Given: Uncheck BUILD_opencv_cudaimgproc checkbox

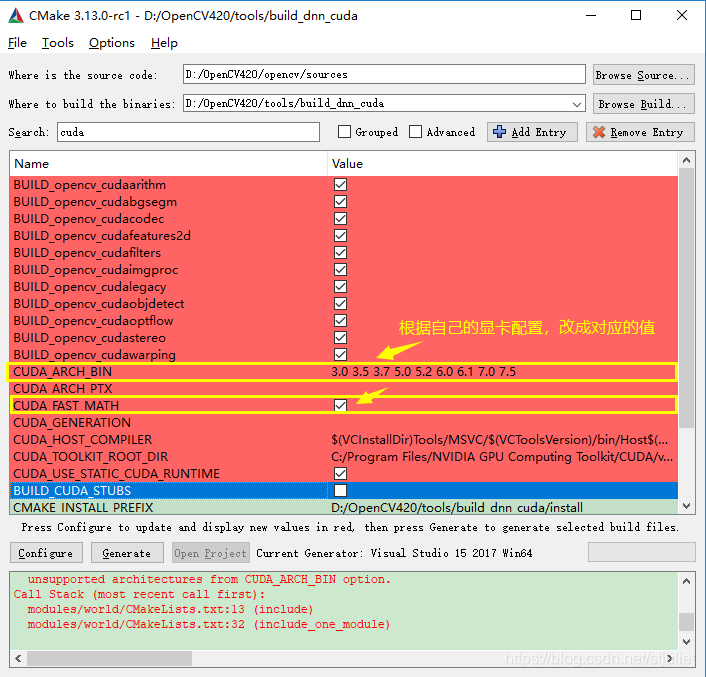Looking at the screenshot, I should click(x=340, y=270).
